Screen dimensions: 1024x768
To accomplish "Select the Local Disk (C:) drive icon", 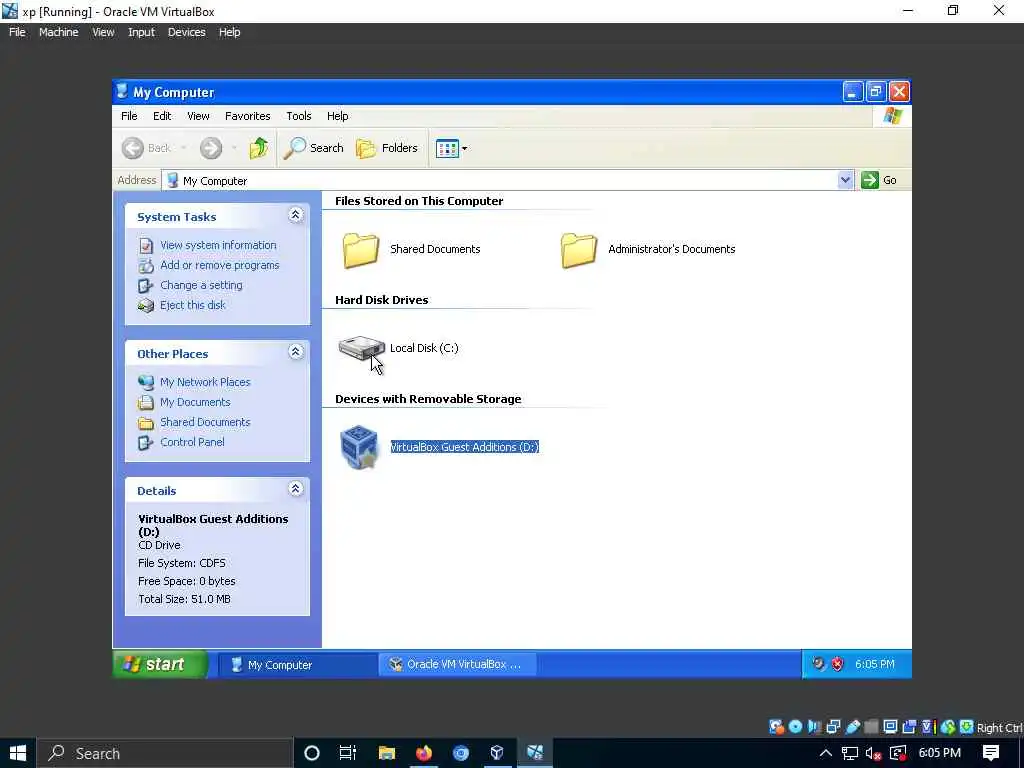I will click(x=361, y=348).
